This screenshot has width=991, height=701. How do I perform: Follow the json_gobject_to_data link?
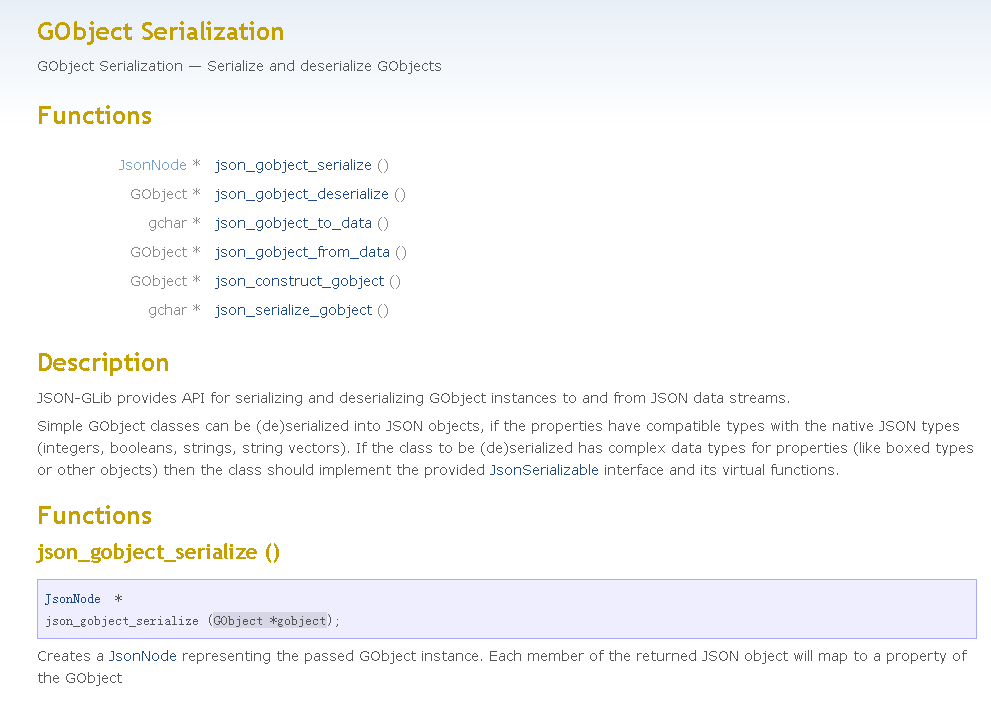pyautogui.click(x=292, y=223)
